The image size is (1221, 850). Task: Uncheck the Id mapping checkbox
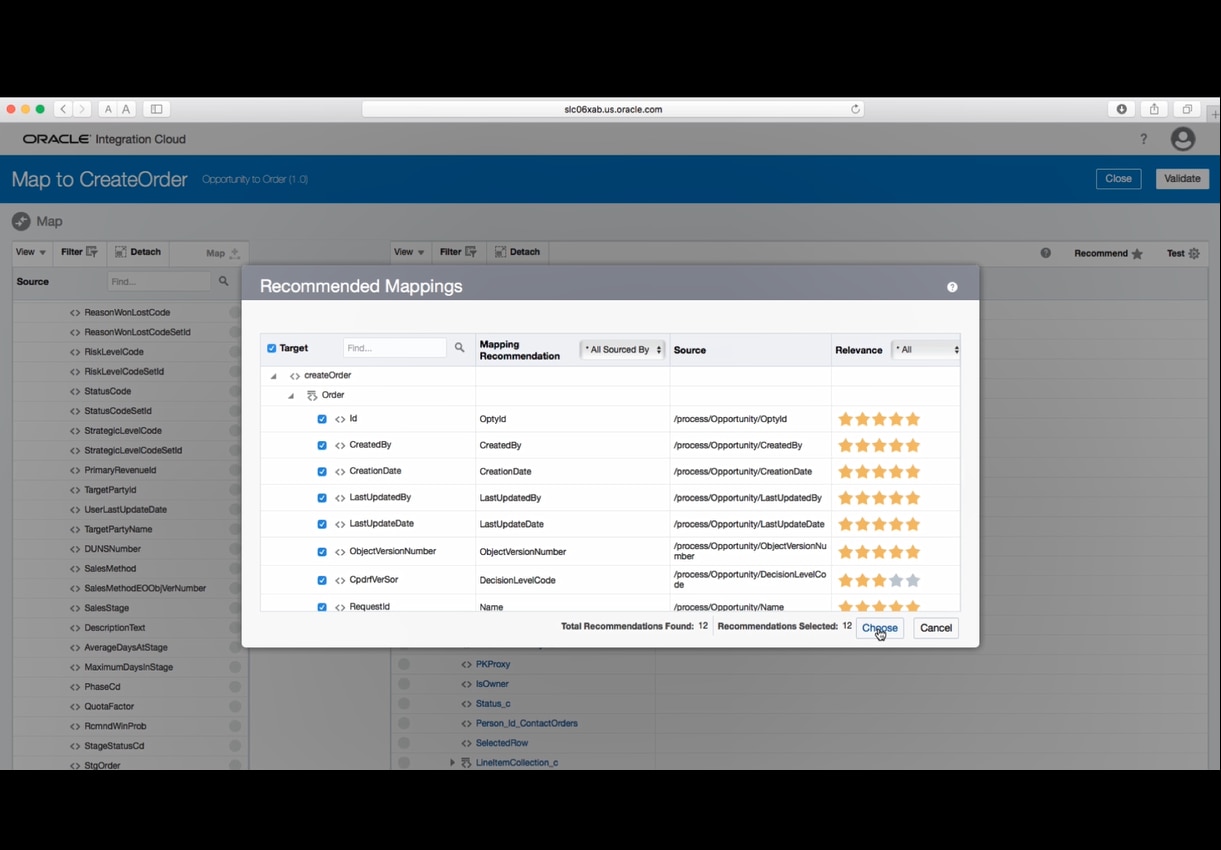pyautogui.click(x=322, y=419)
